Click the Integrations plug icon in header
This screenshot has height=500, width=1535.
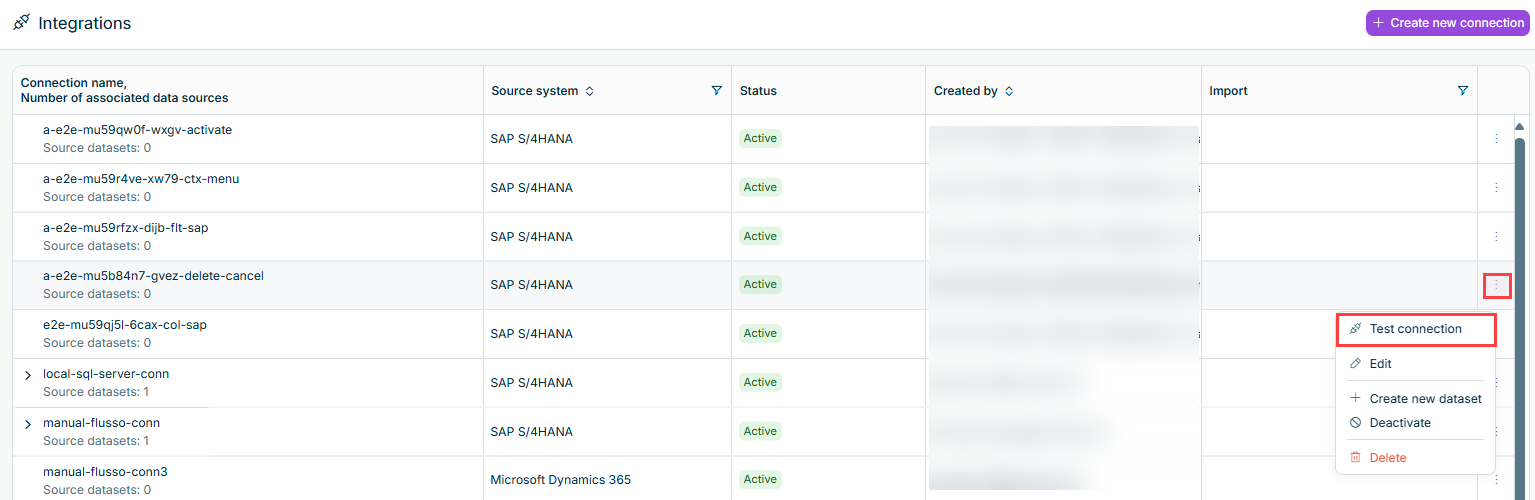tap(21, 22)
